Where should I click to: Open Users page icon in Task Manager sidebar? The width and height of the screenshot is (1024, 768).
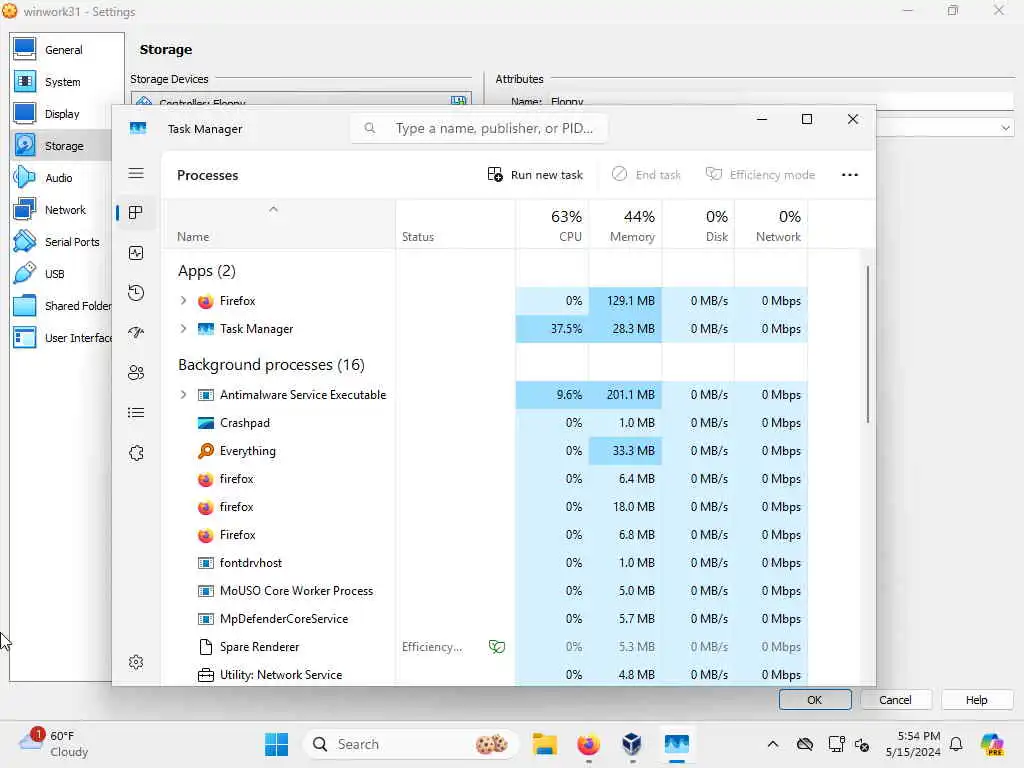pos(136,373)
